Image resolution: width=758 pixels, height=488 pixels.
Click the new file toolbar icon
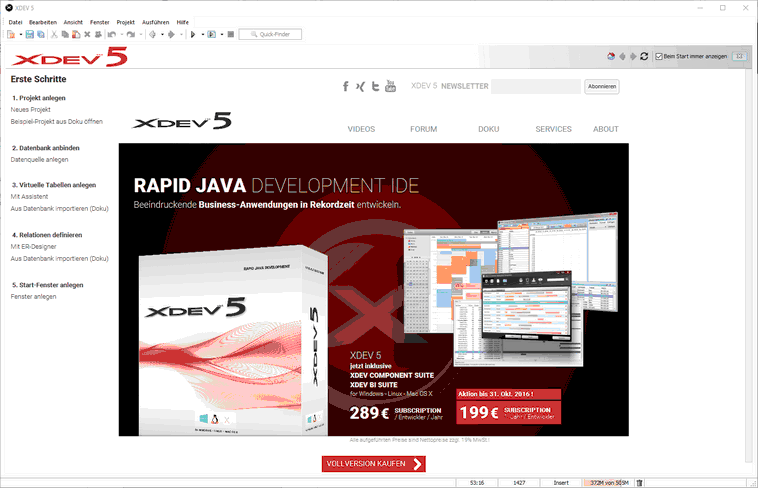point(11,34)
